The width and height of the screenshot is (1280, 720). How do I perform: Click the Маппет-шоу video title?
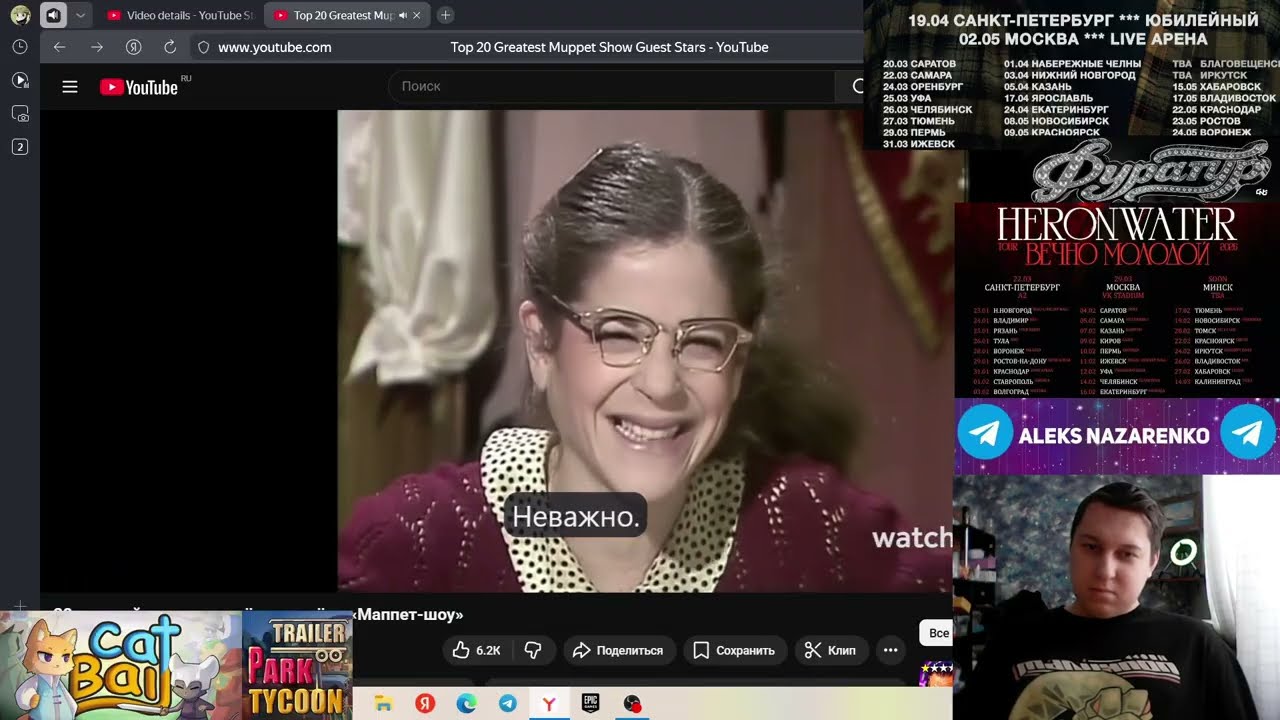click(x=408, y=614)
